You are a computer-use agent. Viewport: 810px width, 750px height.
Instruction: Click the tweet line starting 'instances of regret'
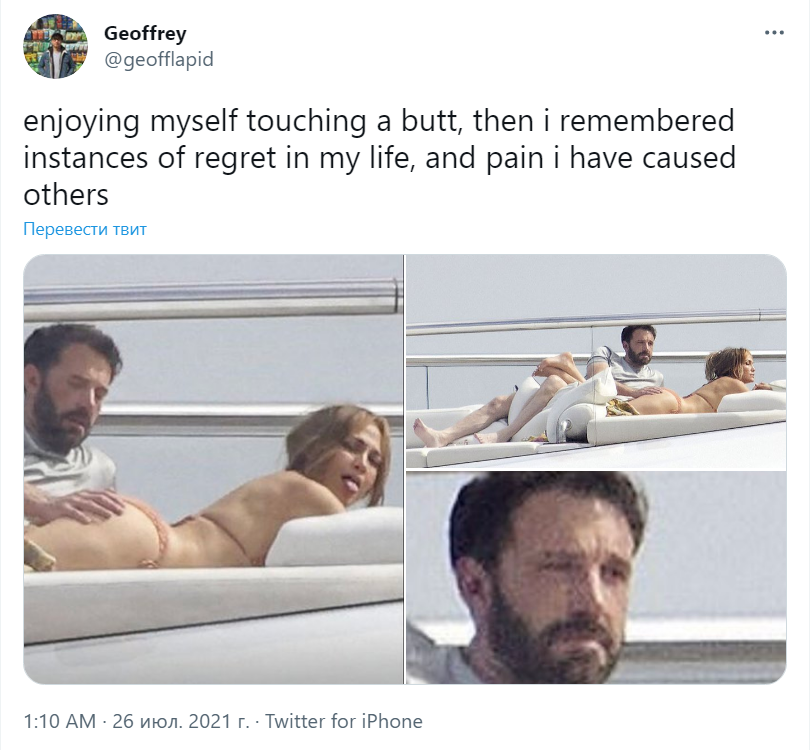tap(380, 158)
